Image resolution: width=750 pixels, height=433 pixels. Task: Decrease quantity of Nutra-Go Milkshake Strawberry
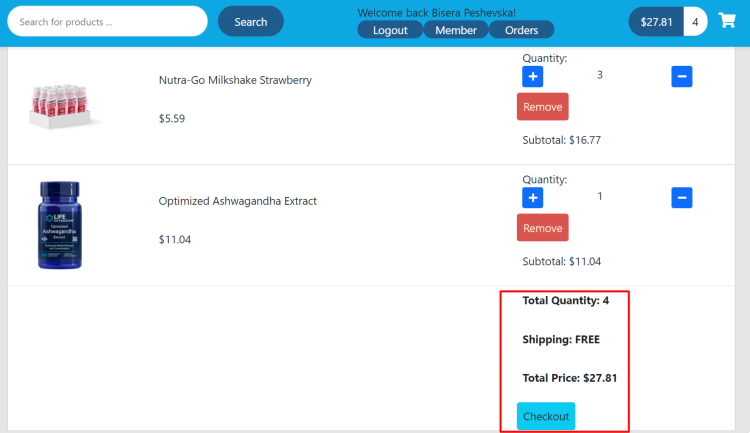[681, 76]
